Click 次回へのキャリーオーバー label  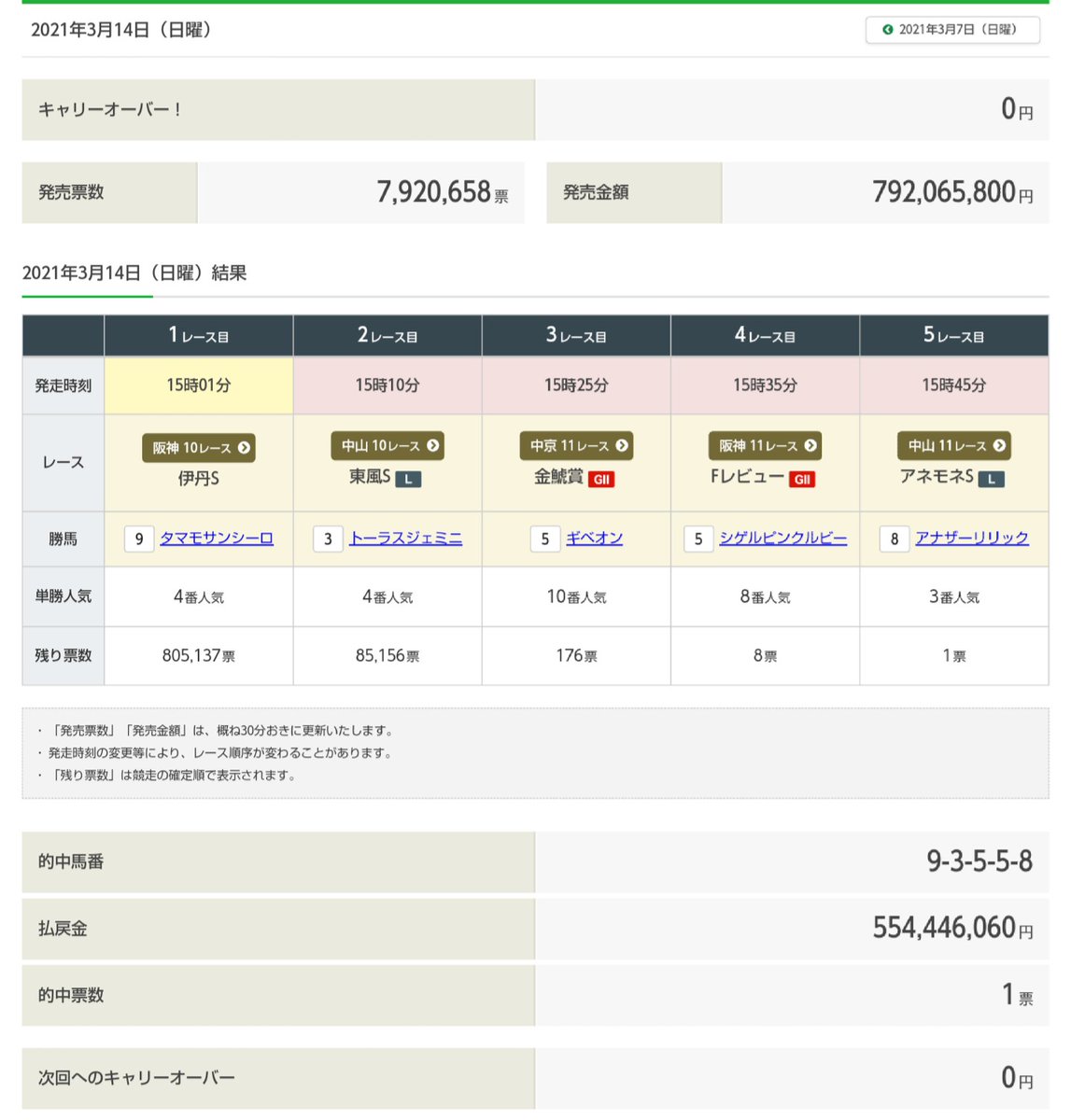coord(136,1078)
